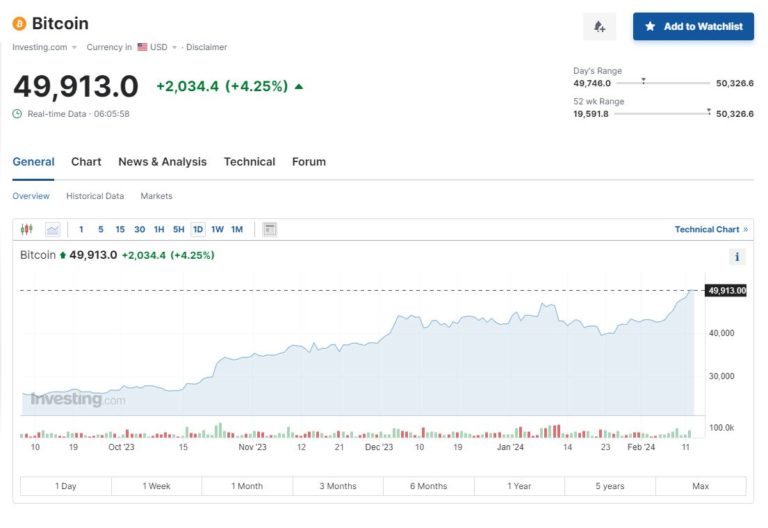Switch to the area chart type icon
This screenshot has width=768, height=528.
click(52, 229)
